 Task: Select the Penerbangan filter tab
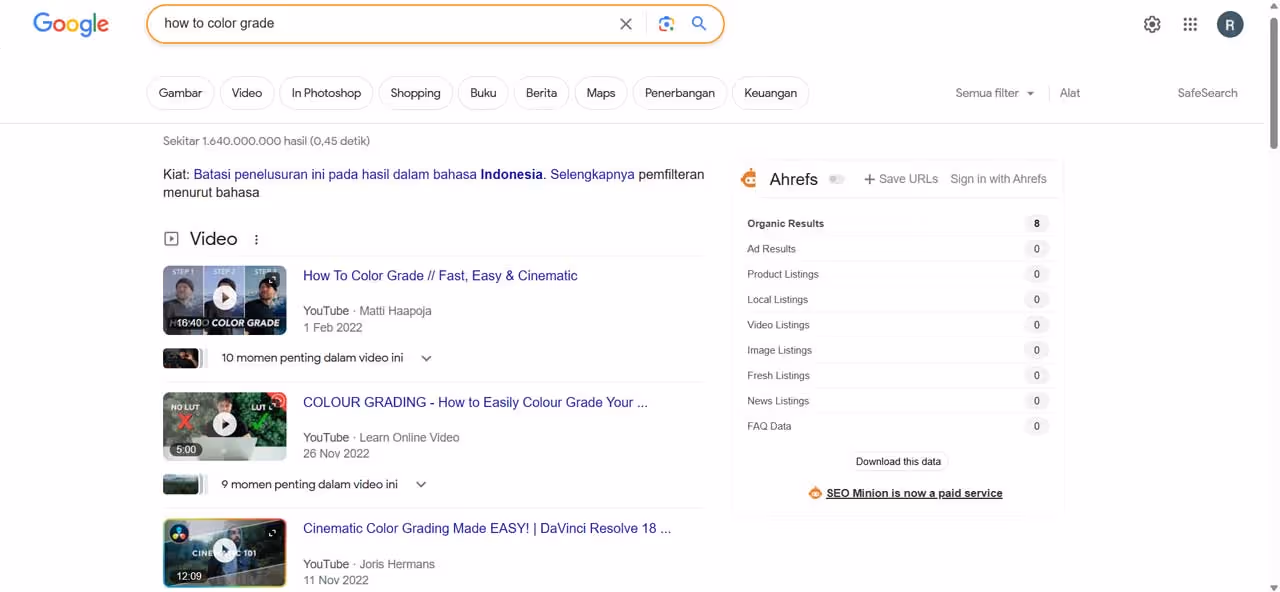coord(680,93)
